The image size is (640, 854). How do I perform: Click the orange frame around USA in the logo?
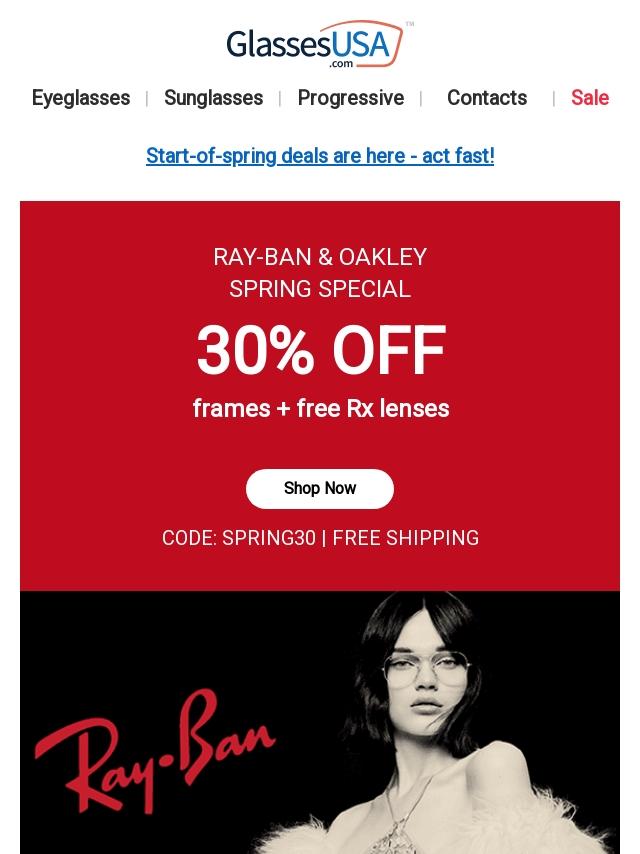point(399,44)
